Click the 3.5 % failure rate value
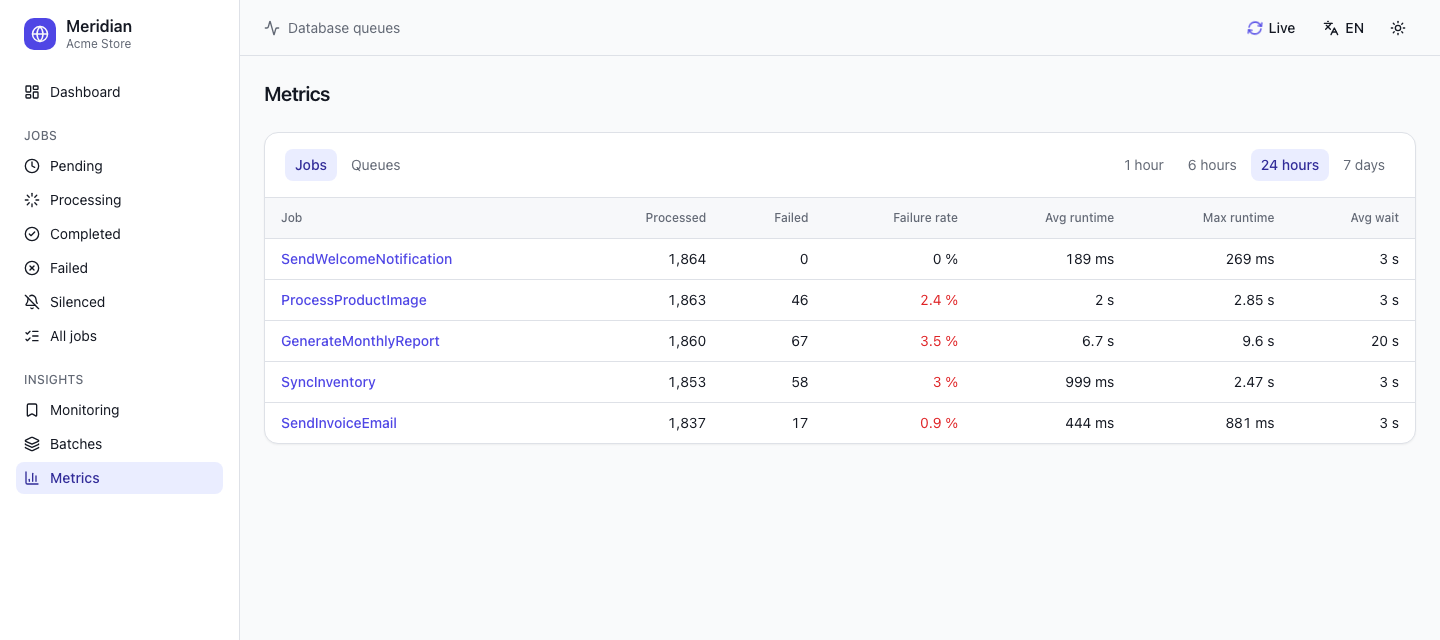 939,341
